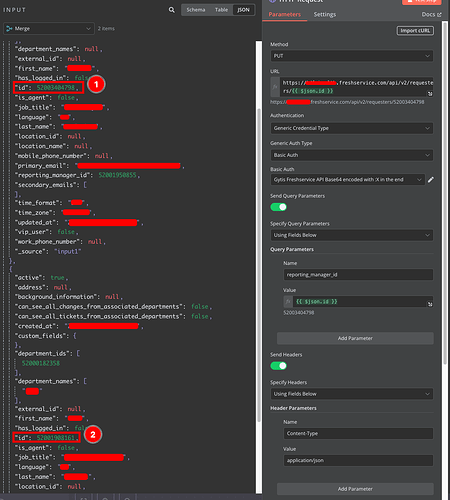Switch input view to Table

tap(221, 10)
